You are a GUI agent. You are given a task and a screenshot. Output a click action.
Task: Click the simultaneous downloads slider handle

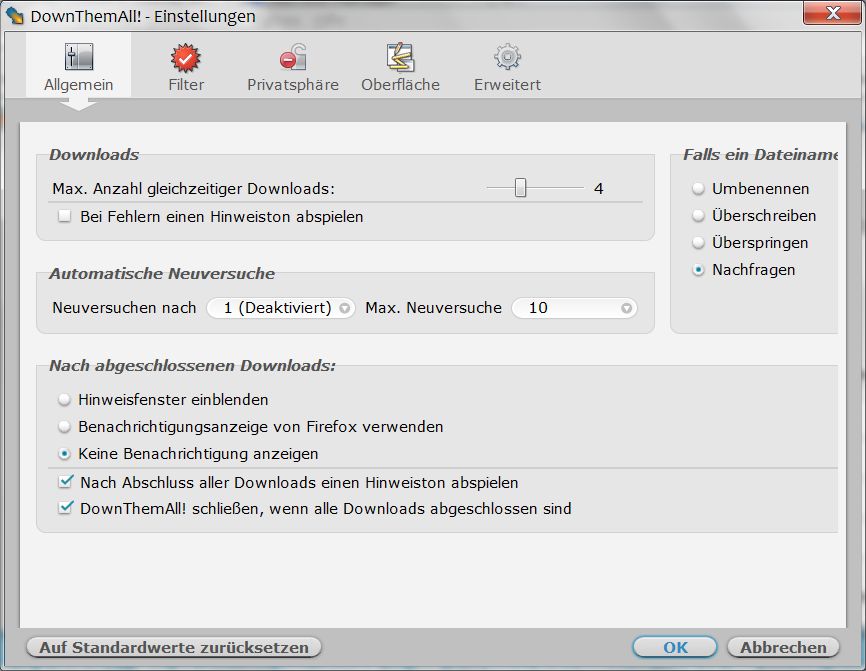point(520,188)
